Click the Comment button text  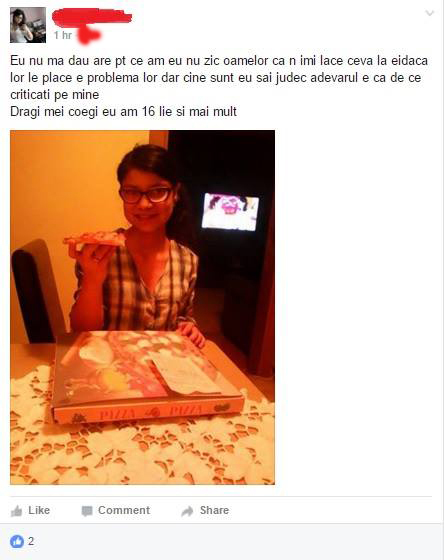pos(124,510)
